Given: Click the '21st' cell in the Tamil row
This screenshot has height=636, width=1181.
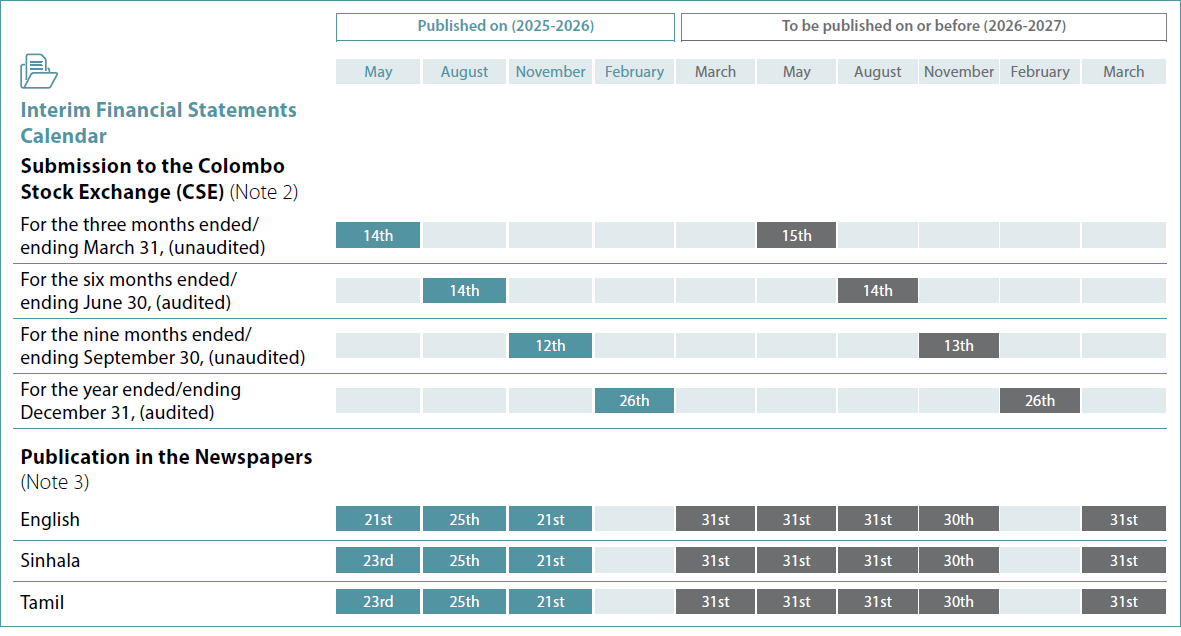Looking at the screenshot, I should point(550,601).
